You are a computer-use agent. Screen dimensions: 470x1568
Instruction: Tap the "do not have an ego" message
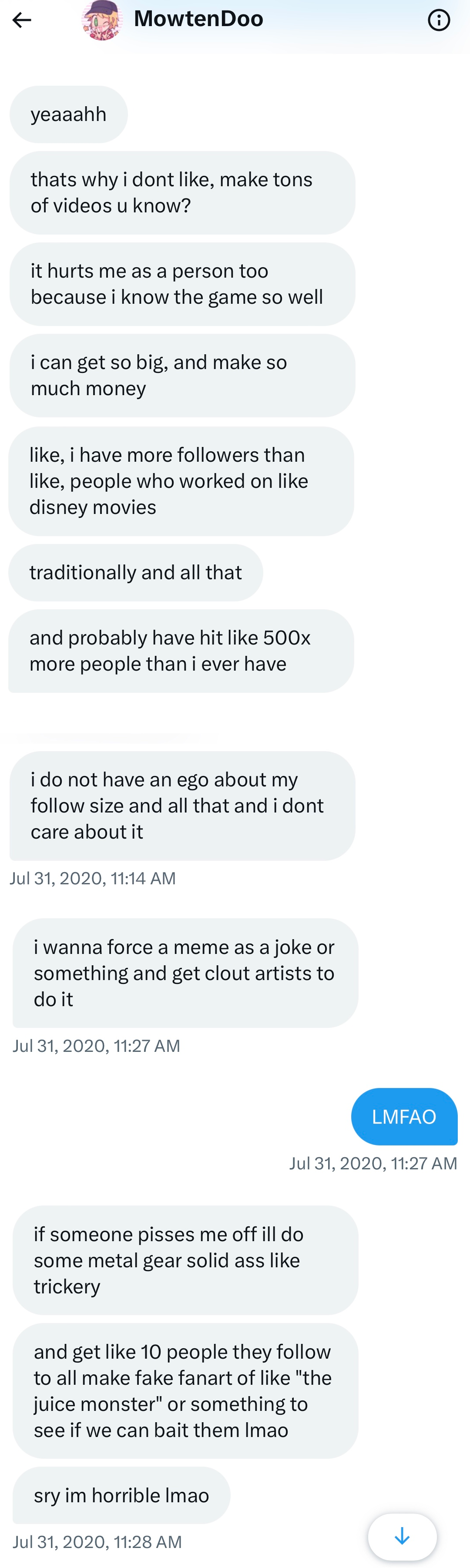[x=182, y=805]
